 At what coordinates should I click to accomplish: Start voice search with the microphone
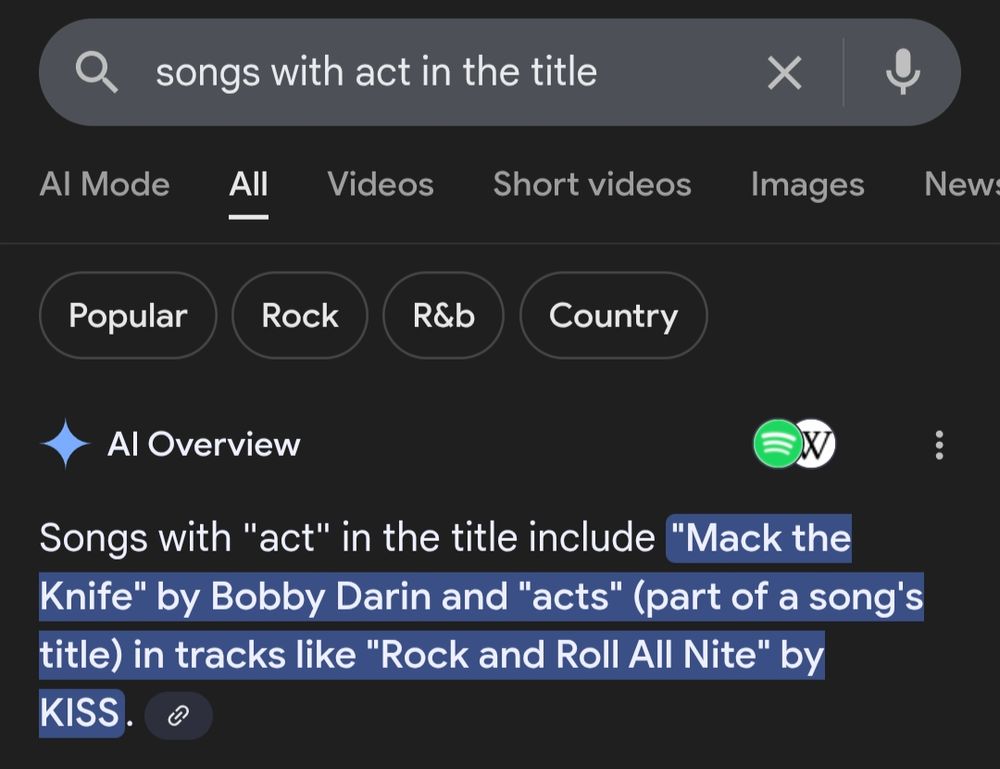click(902, 72)
